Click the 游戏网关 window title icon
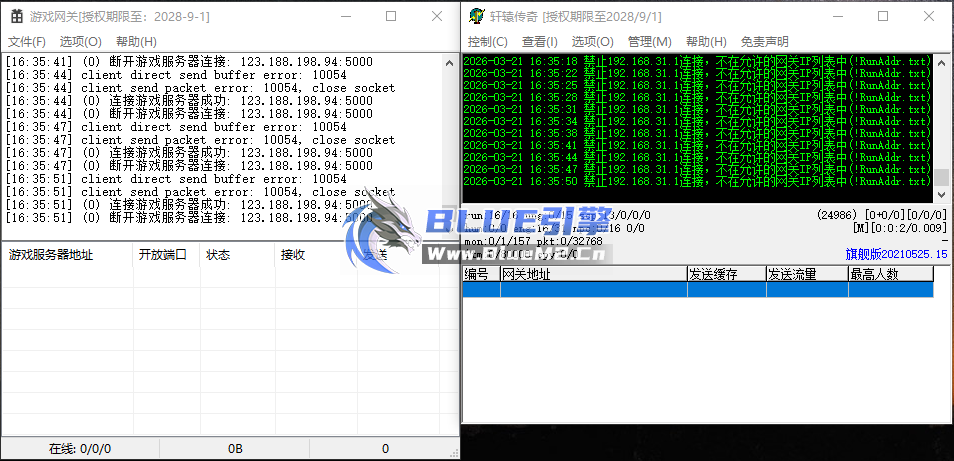The height and width of the screenshot is (461, 954). (x=17, y=16)
